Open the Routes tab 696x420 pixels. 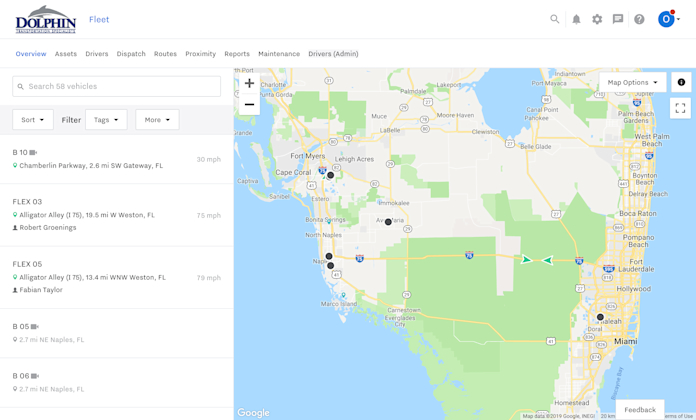click(x=165, y=54)
